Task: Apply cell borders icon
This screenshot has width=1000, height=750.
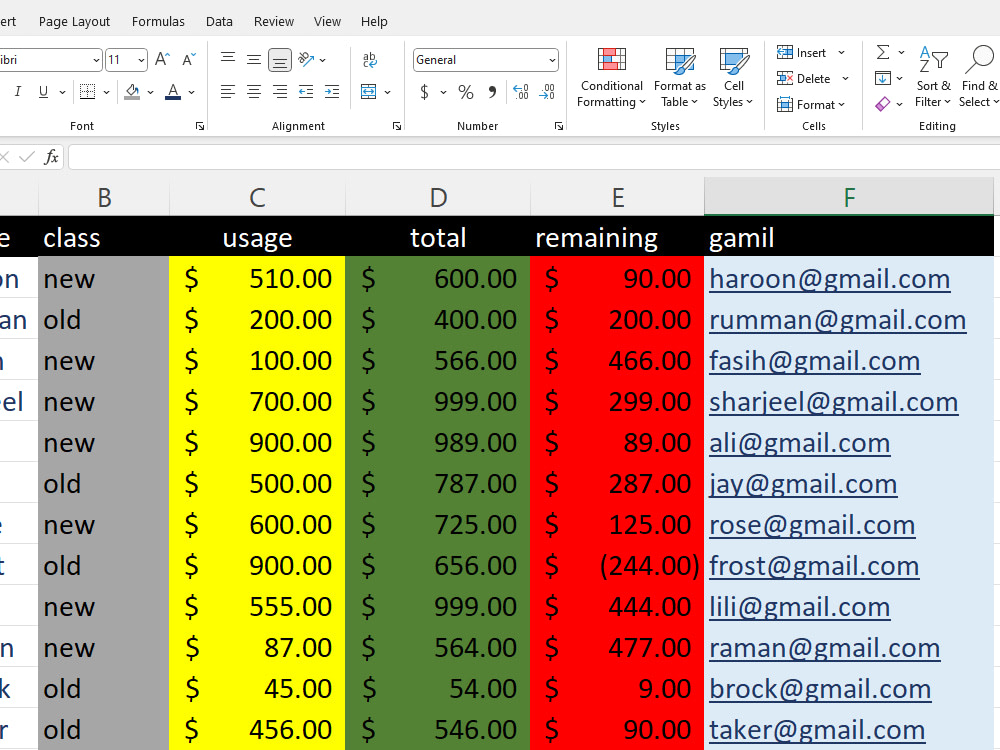Action: click(87, 92)
